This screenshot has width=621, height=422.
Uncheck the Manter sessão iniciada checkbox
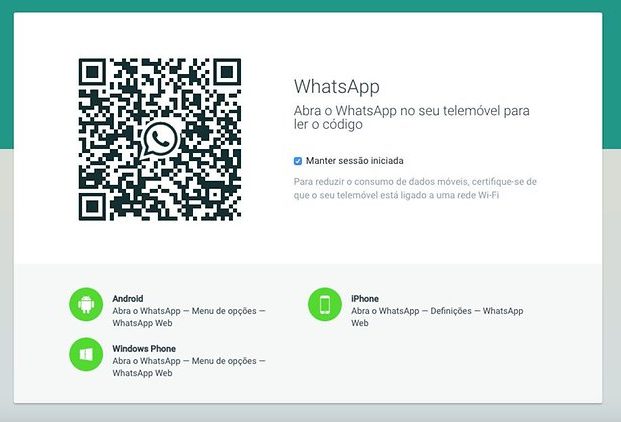tap(298, 161)
